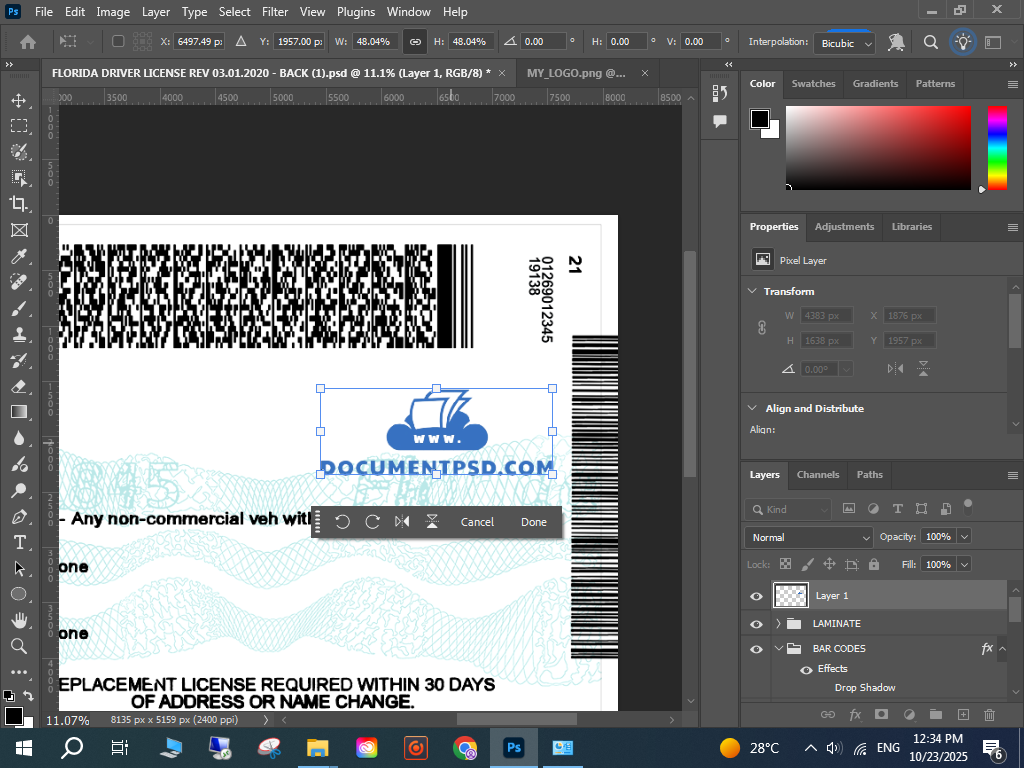Viewport: 1024px width, 768px height.
Task: Switch to the Channels tab
Action: point(817,475)
